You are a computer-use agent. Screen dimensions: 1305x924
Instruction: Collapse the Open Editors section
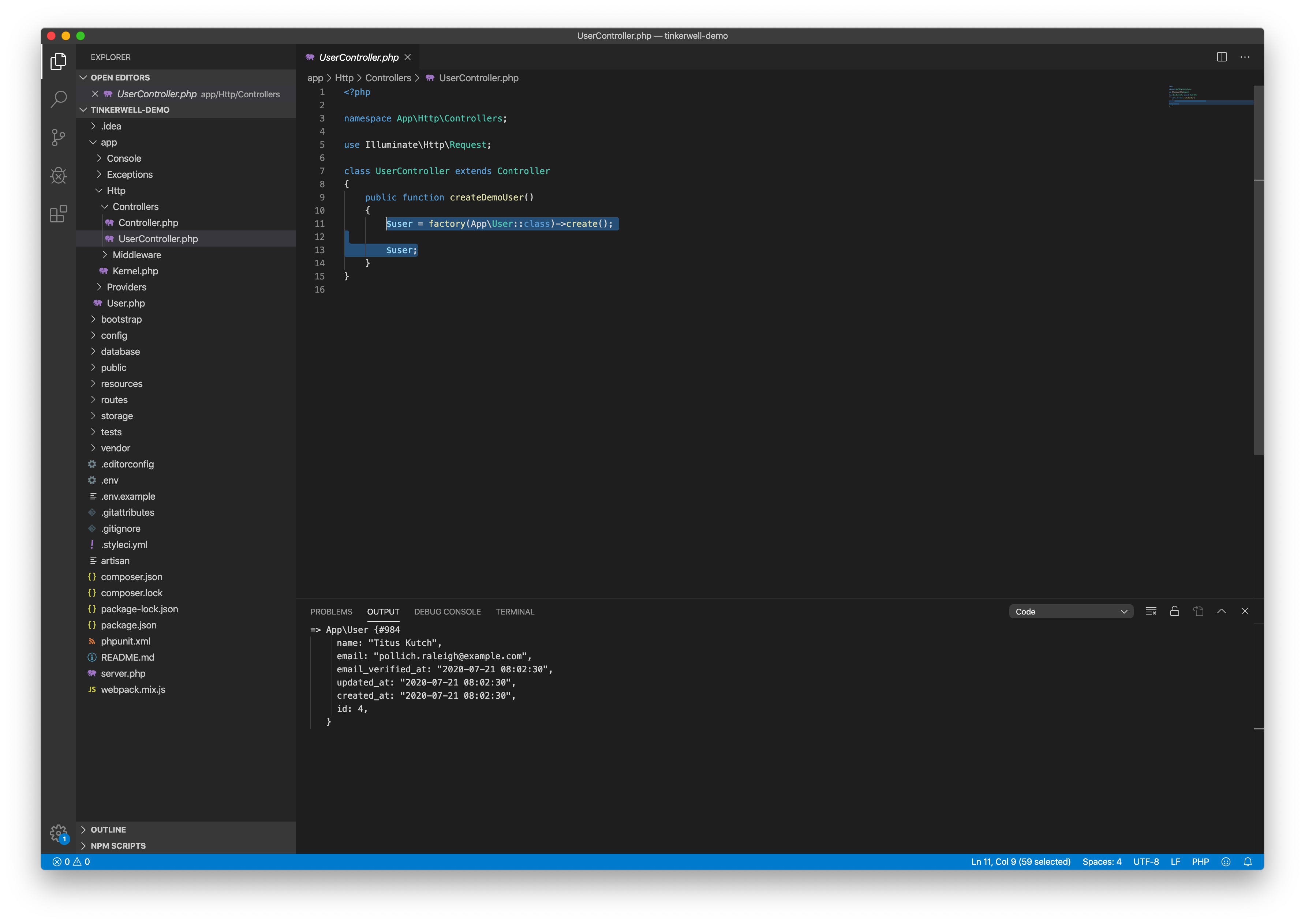186,78
